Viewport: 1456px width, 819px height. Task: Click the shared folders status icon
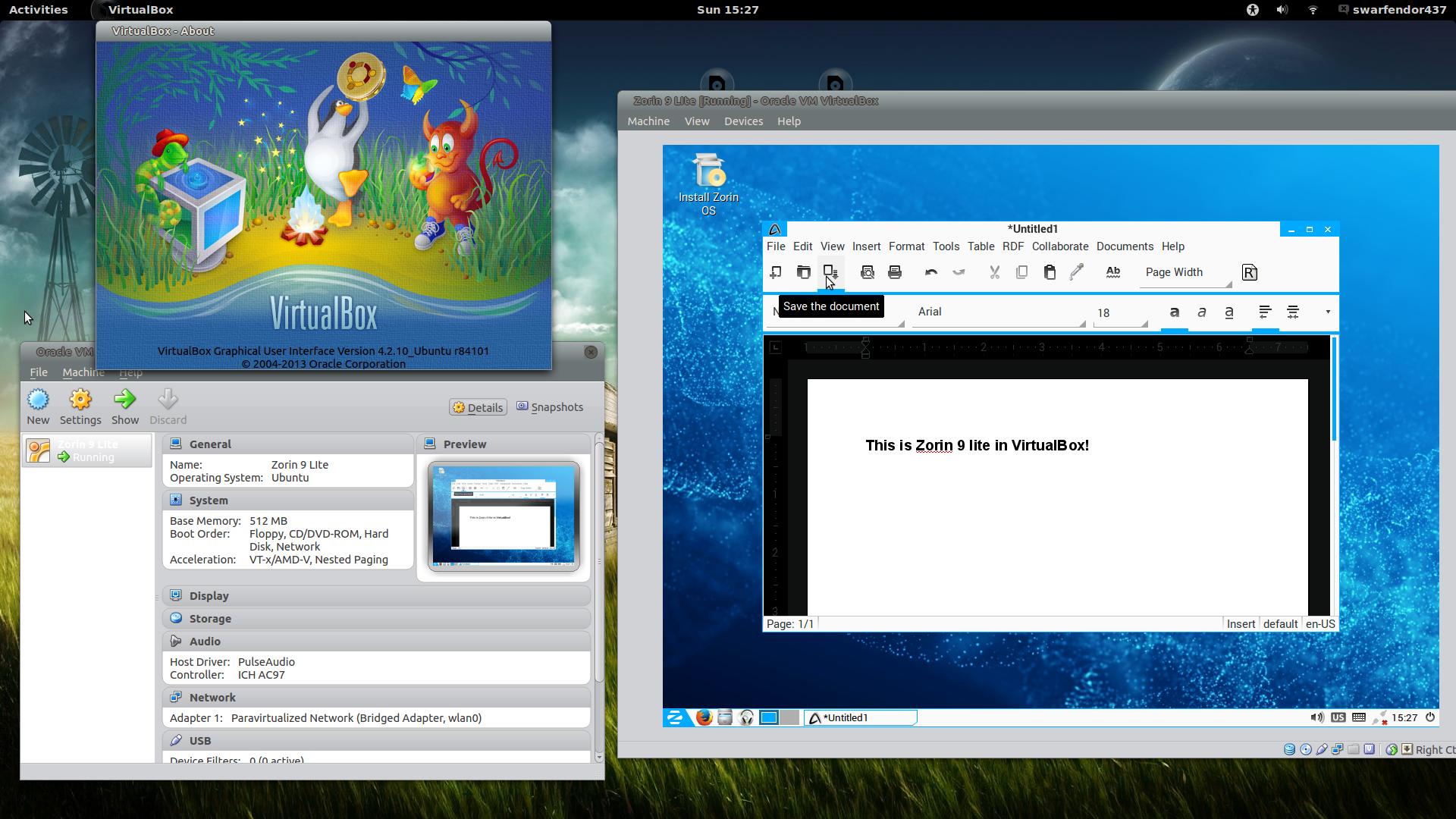(x=1353, y=749)
